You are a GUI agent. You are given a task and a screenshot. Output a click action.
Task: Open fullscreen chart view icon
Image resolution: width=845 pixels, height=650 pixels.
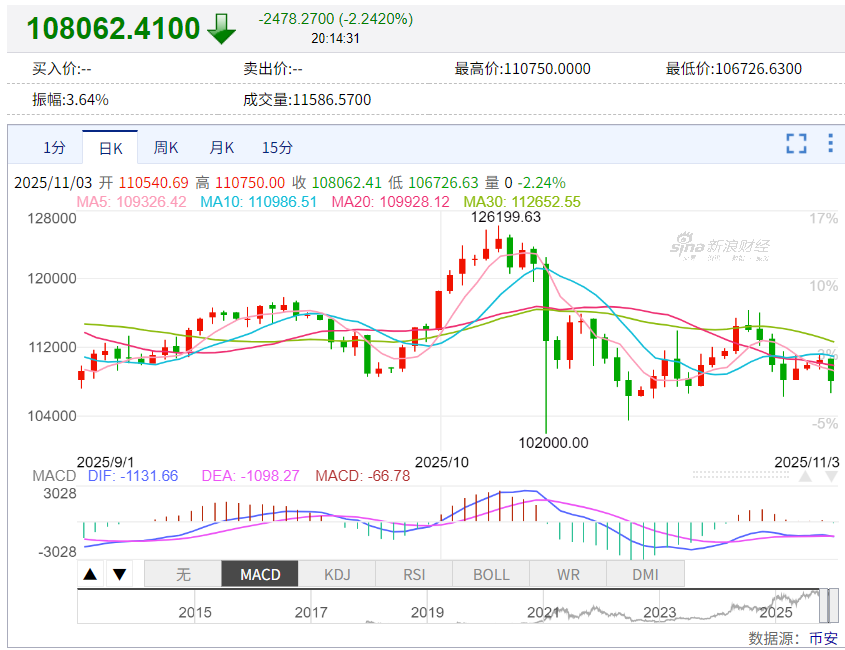point(796,143)
